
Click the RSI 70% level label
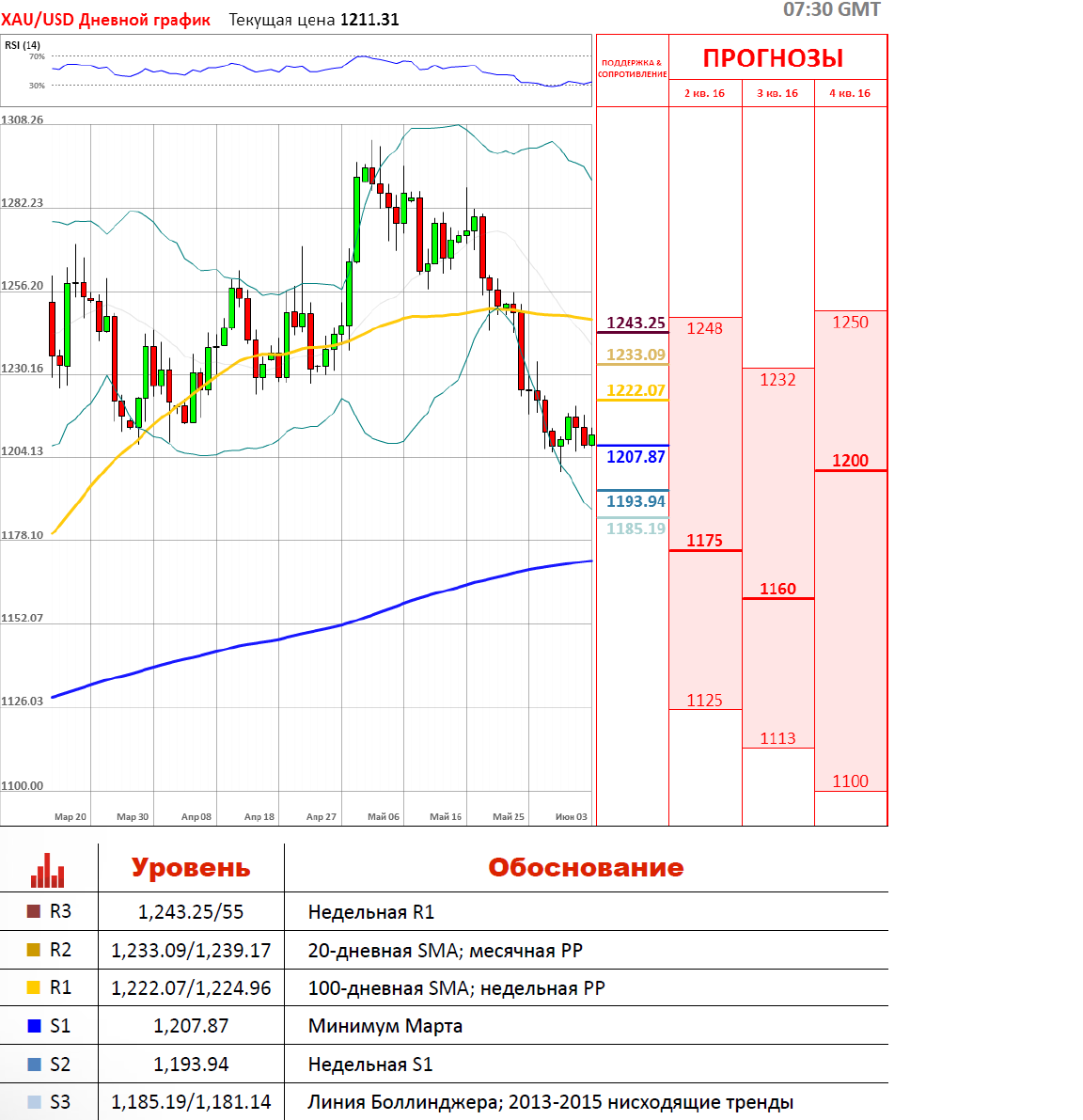pyautogui.click(x=37, y=56)
